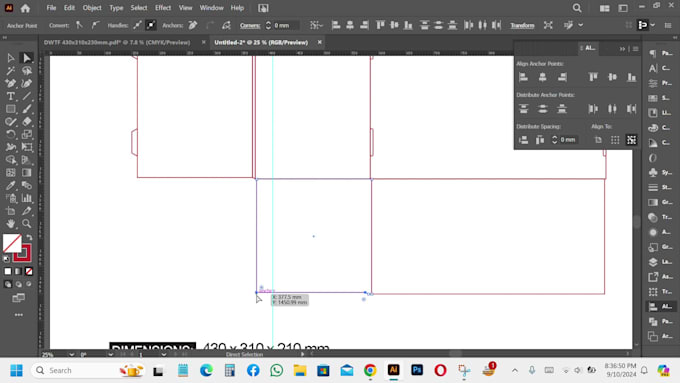Open the zoom level dropdown at 25%
The image size is (680, 383).
[x=71, y=354]
